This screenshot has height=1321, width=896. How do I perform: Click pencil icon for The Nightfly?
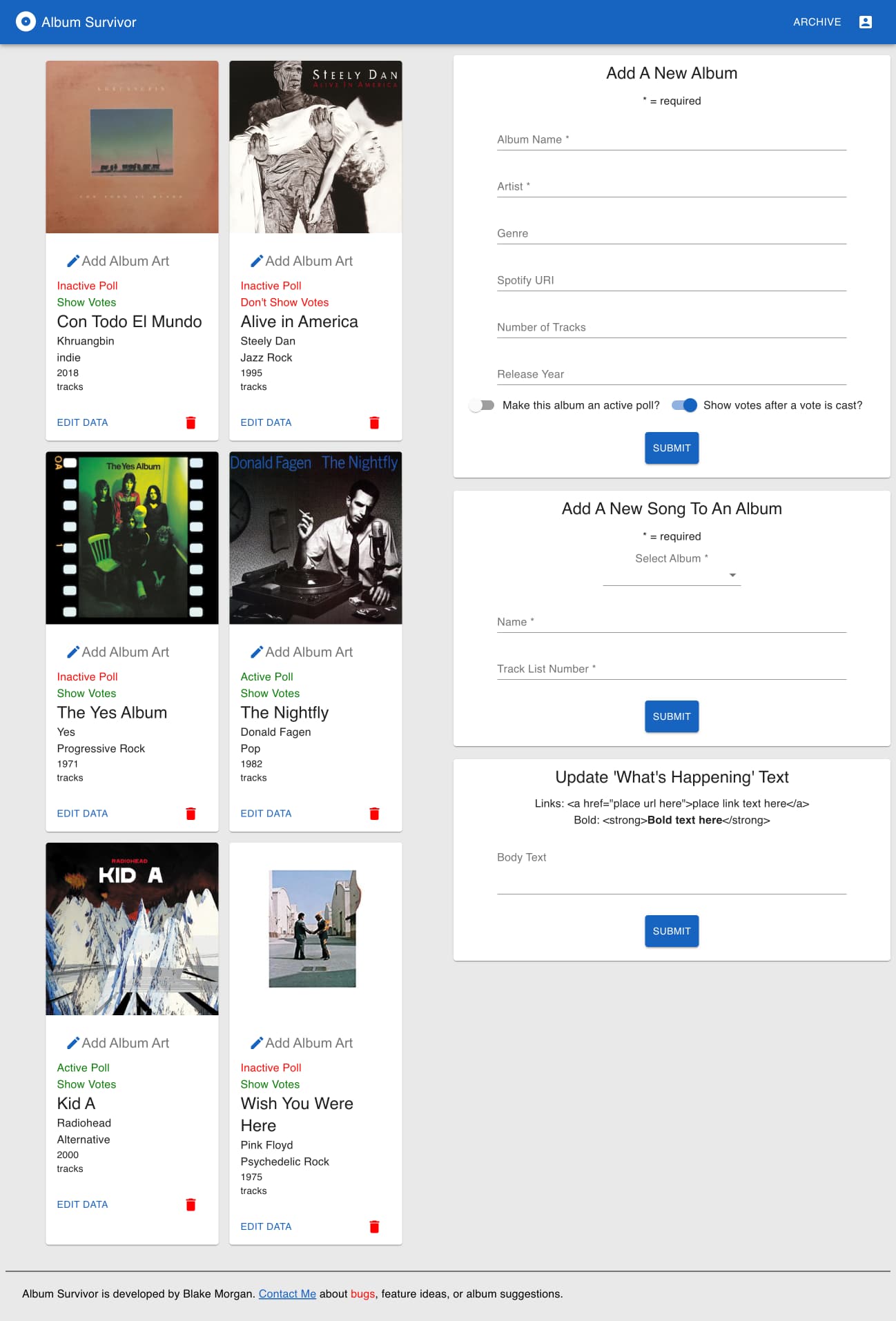257,652
